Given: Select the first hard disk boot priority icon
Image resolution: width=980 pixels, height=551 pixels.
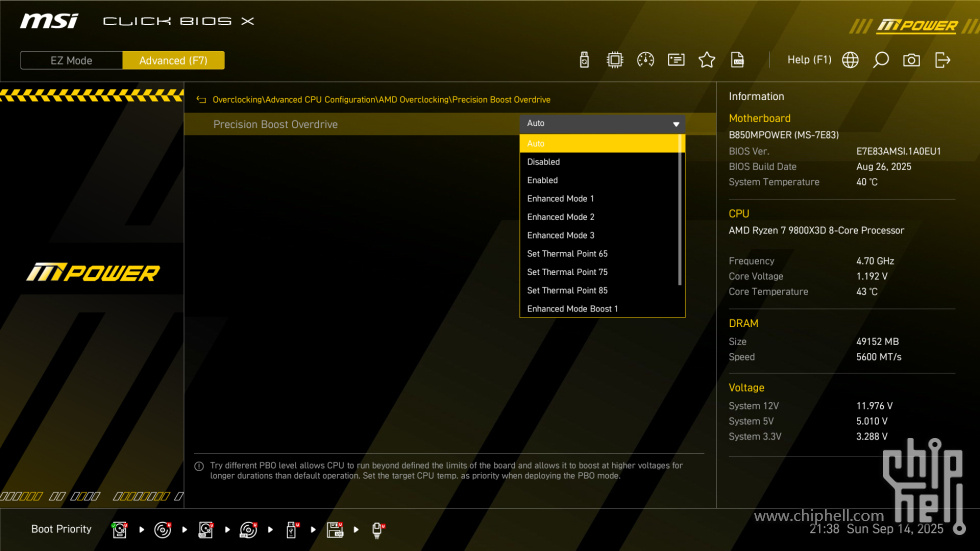Looking at the screenshot, I should click(119, 530).
